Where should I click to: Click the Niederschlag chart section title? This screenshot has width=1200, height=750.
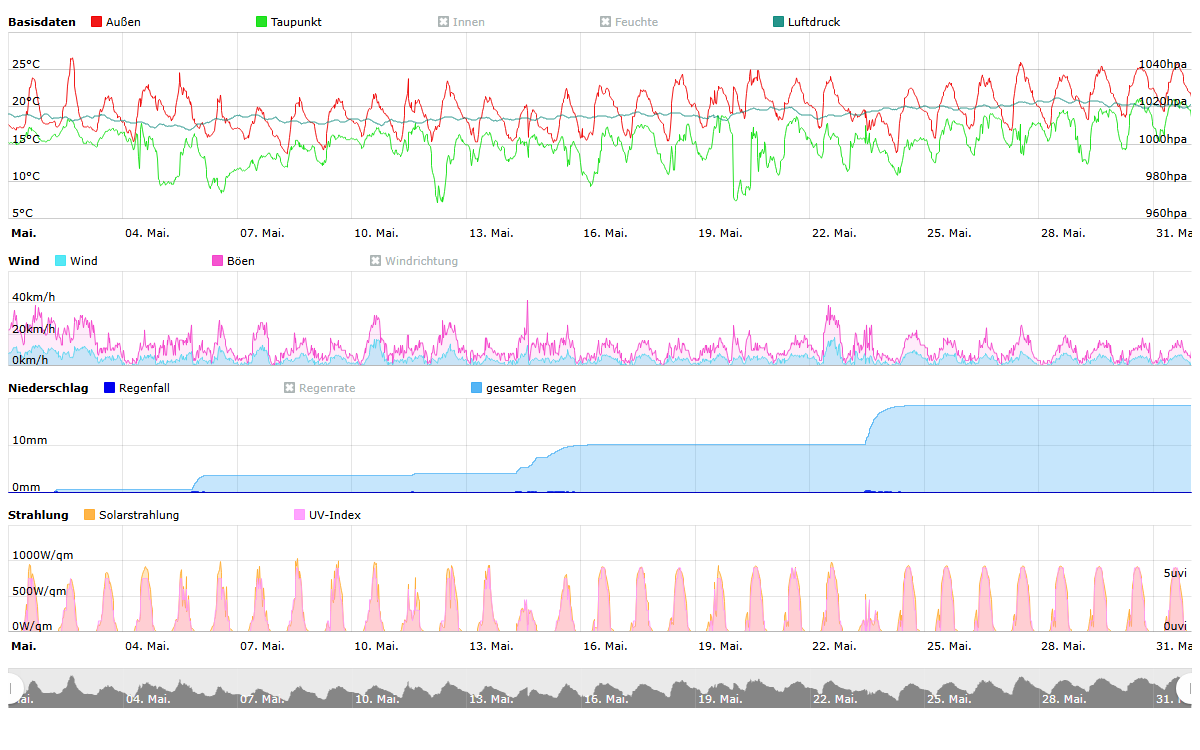tap(48, 388)
